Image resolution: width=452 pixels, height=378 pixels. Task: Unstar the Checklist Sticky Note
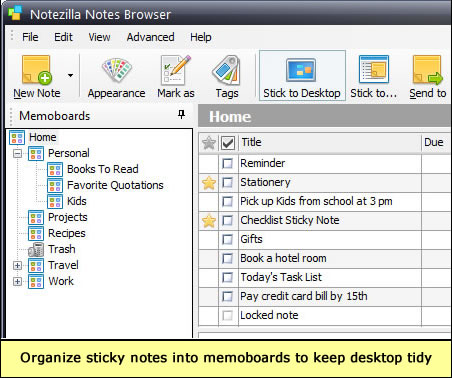tap(209, 221)
